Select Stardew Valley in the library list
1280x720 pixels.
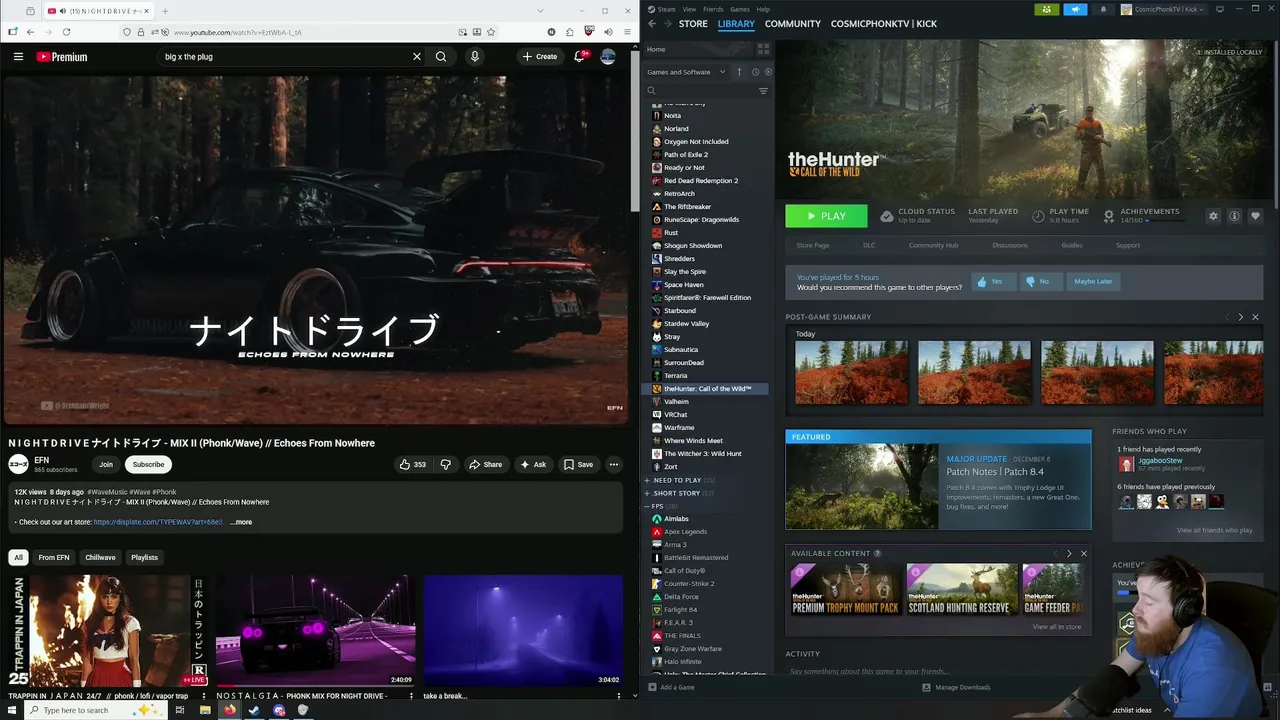point(686,324)
